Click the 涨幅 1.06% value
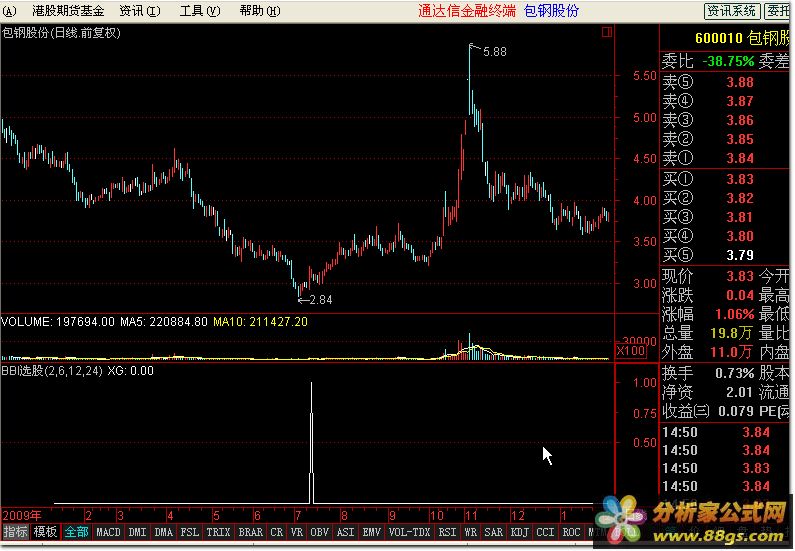Image resolution: width=795 pixels, height=551 pixels. 735,314
